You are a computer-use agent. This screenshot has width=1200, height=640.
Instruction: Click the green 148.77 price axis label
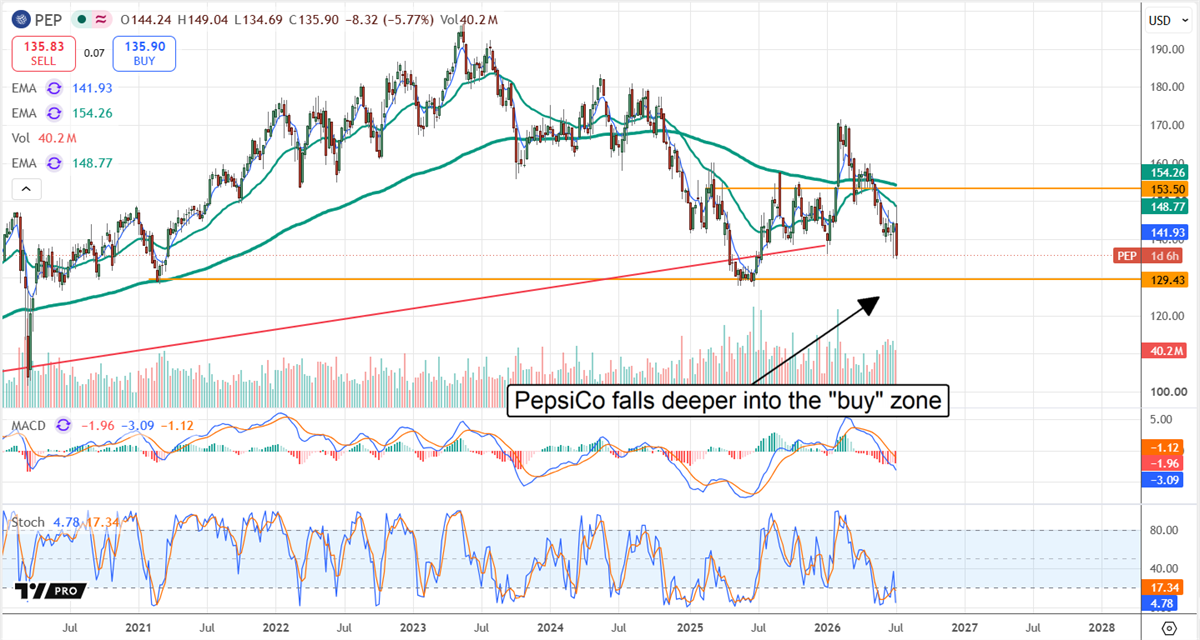(1165, 207)
